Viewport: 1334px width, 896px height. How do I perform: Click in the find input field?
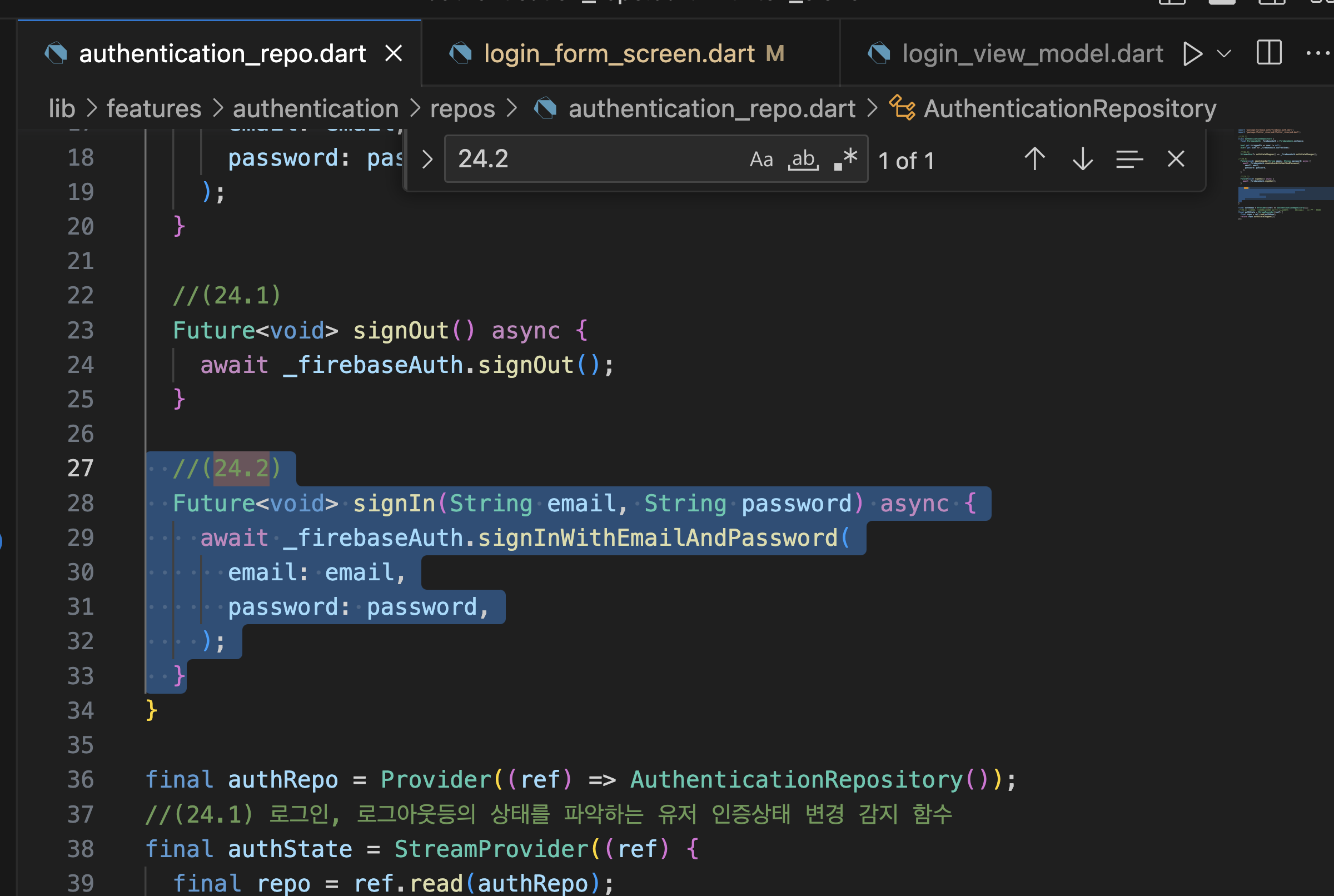594,160
